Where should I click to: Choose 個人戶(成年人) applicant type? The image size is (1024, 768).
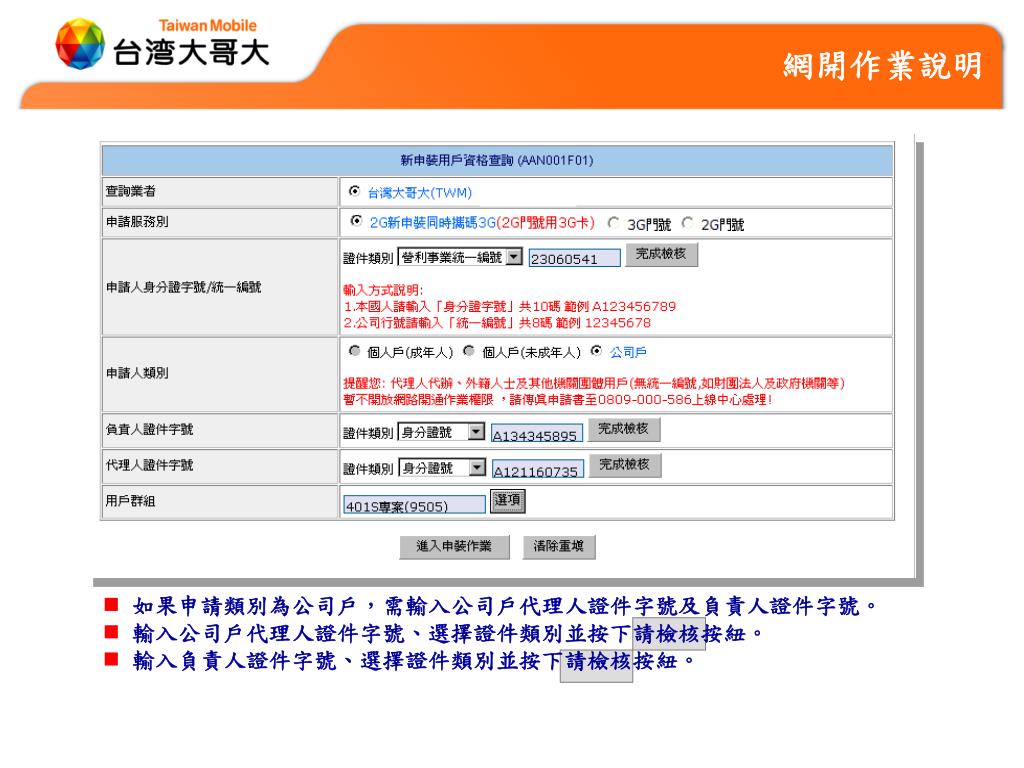[x=355, y=351]
